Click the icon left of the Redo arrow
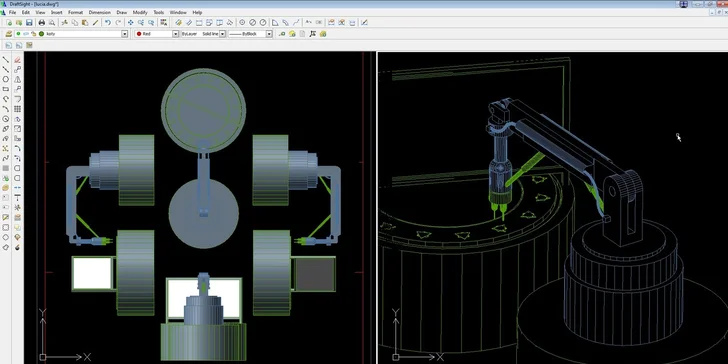Image resolution: width=728 pixels, height=364 pixels. point(108,22)
